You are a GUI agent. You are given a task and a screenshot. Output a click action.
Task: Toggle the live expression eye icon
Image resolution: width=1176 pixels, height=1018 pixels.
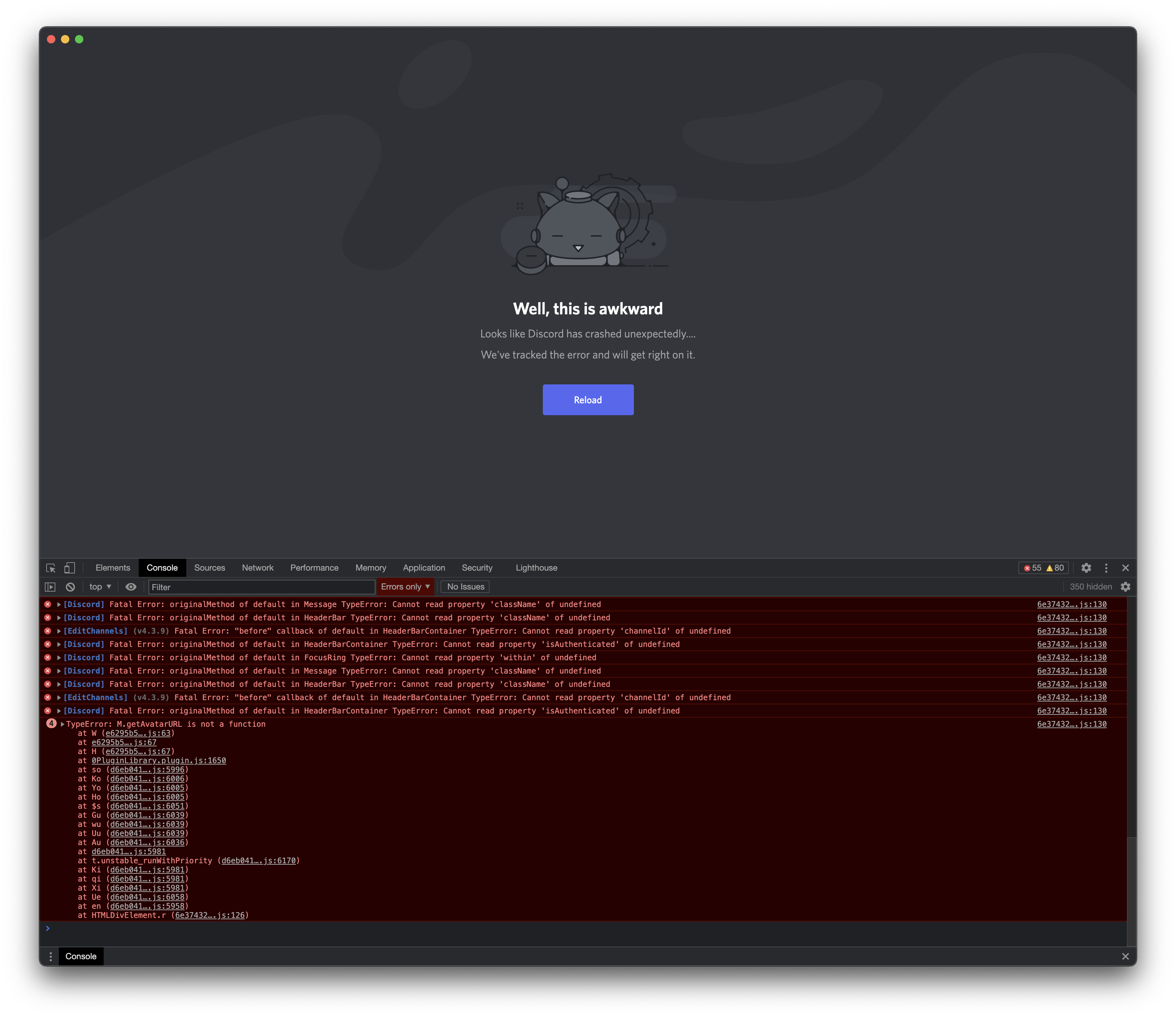point(131,587)
